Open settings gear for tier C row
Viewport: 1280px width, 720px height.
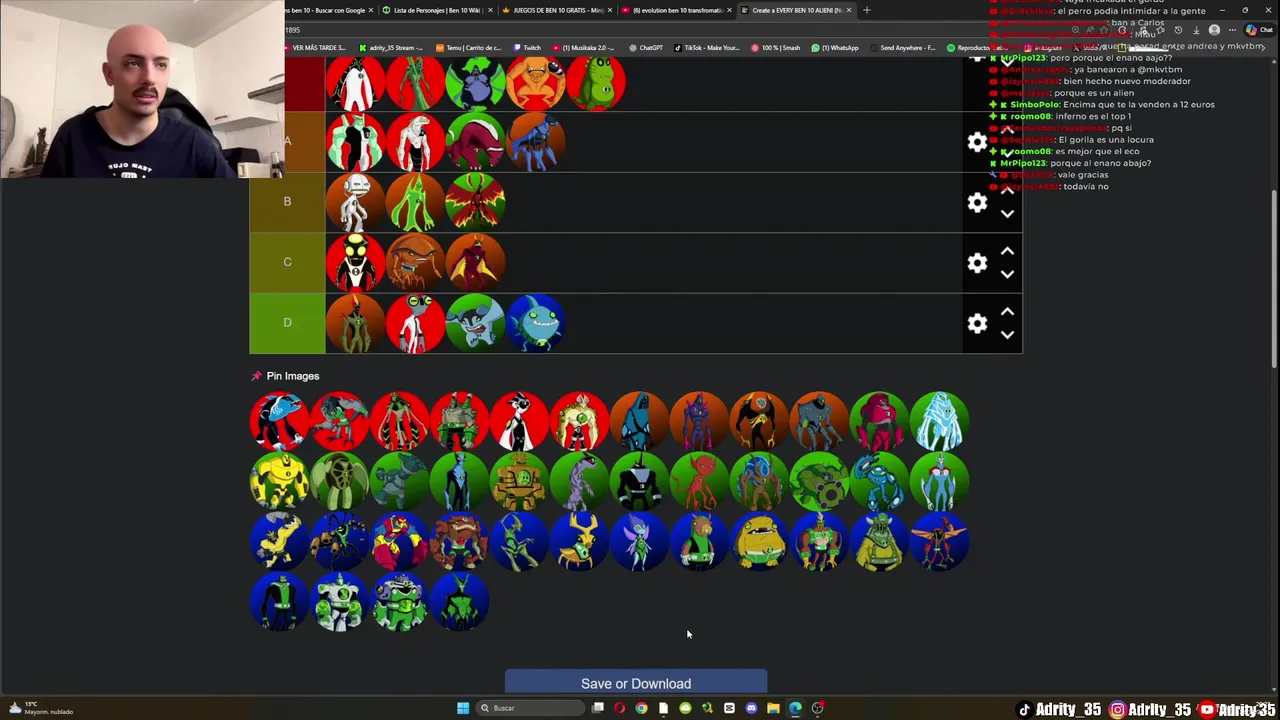coord(977,263)
